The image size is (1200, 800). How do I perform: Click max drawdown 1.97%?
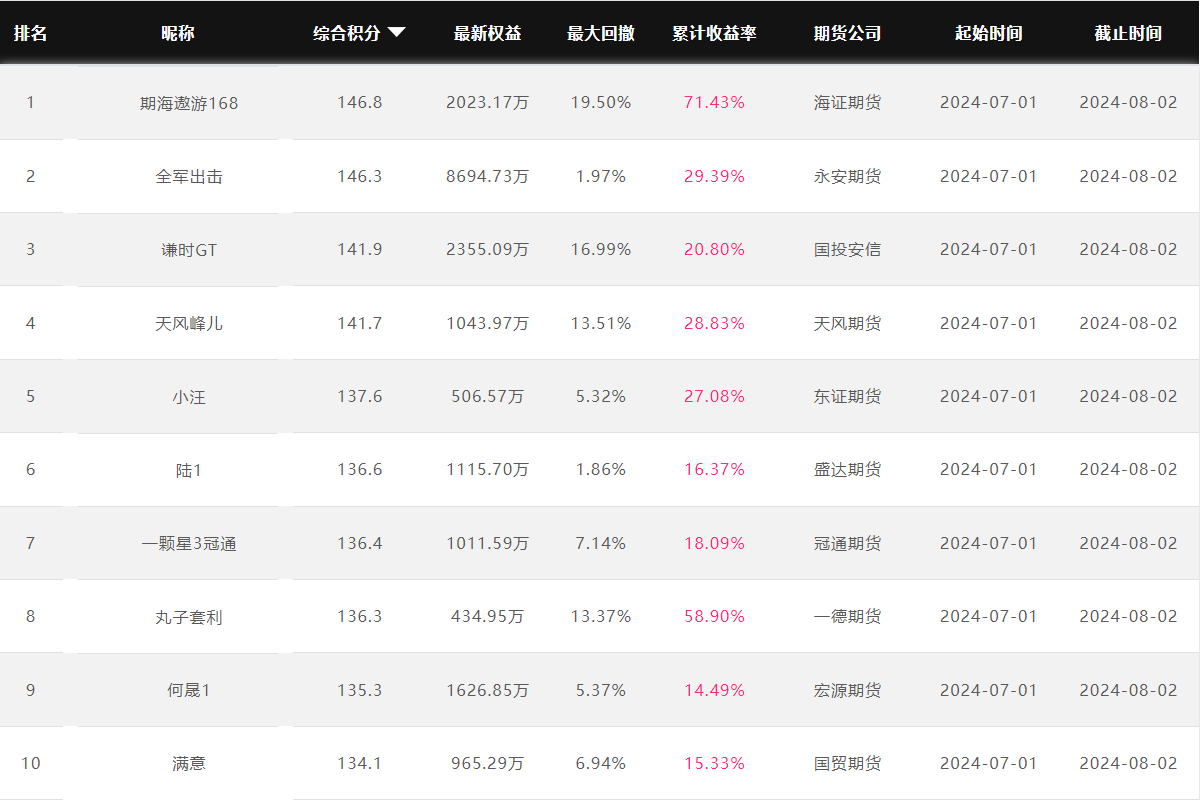(601, 176)
